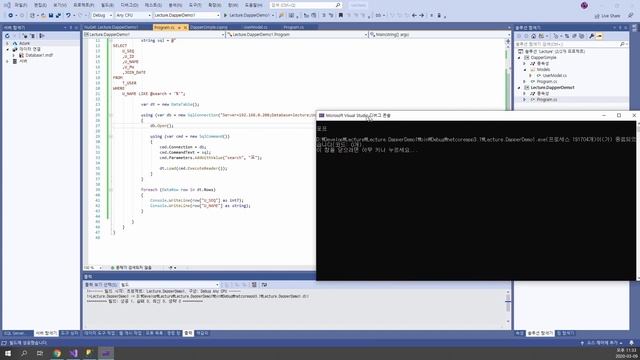The image size is (640, 360).
Task: Open the Debug configuration dropdown
Action: pyautogui.click(x=102, y=16)
